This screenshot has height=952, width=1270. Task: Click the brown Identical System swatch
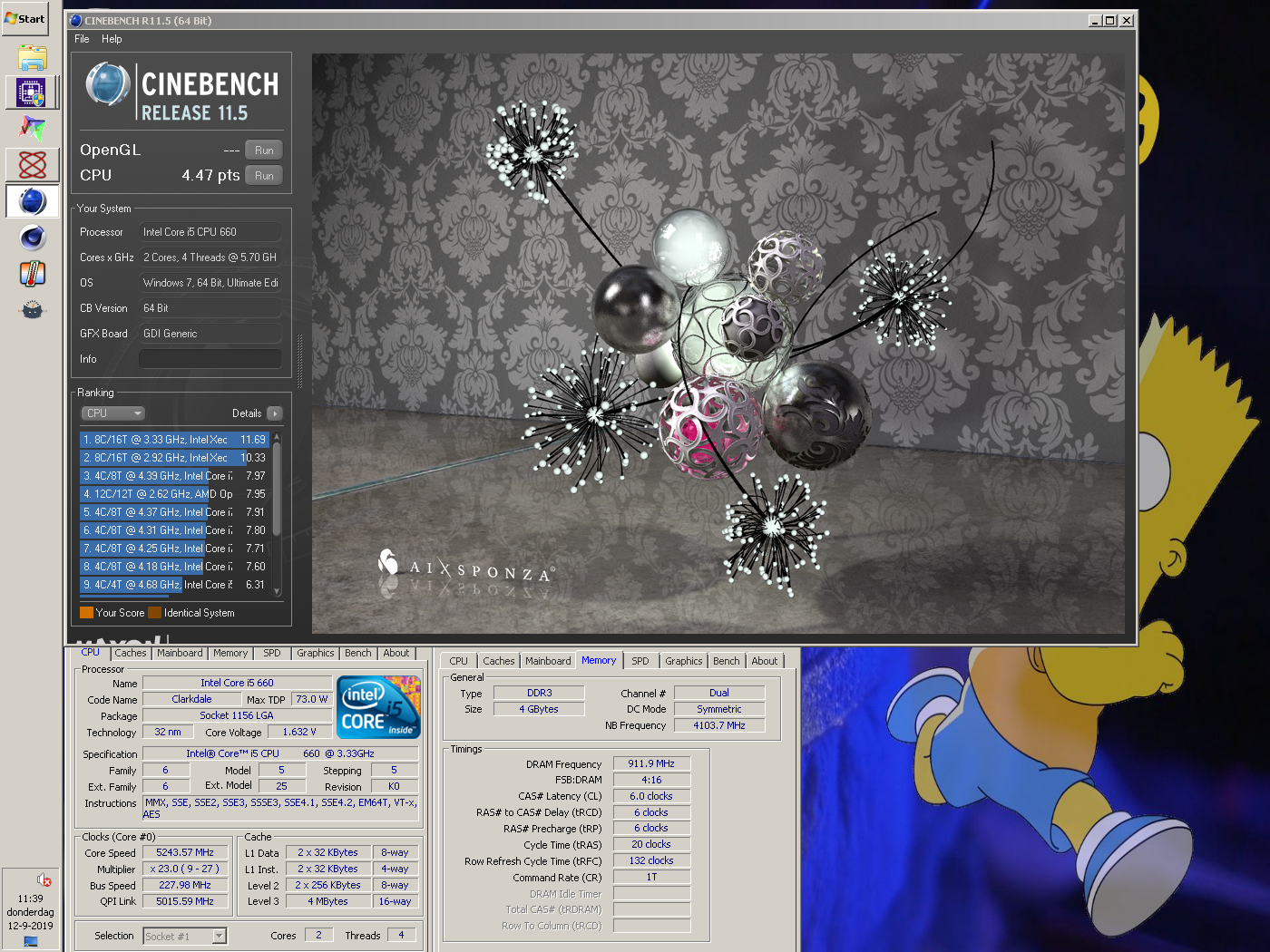[154, 613]
